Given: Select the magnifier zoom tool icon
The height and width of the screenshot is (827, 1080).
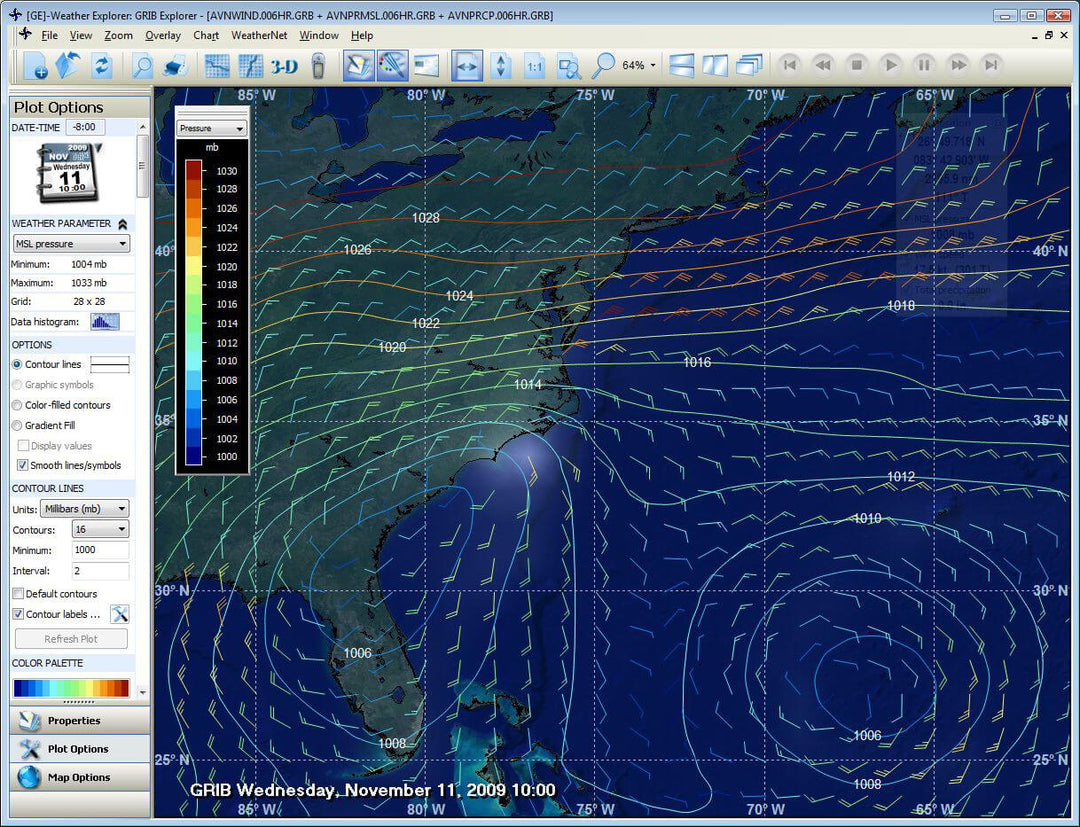Looking at the screenshot, I should (x=603, y=66).
